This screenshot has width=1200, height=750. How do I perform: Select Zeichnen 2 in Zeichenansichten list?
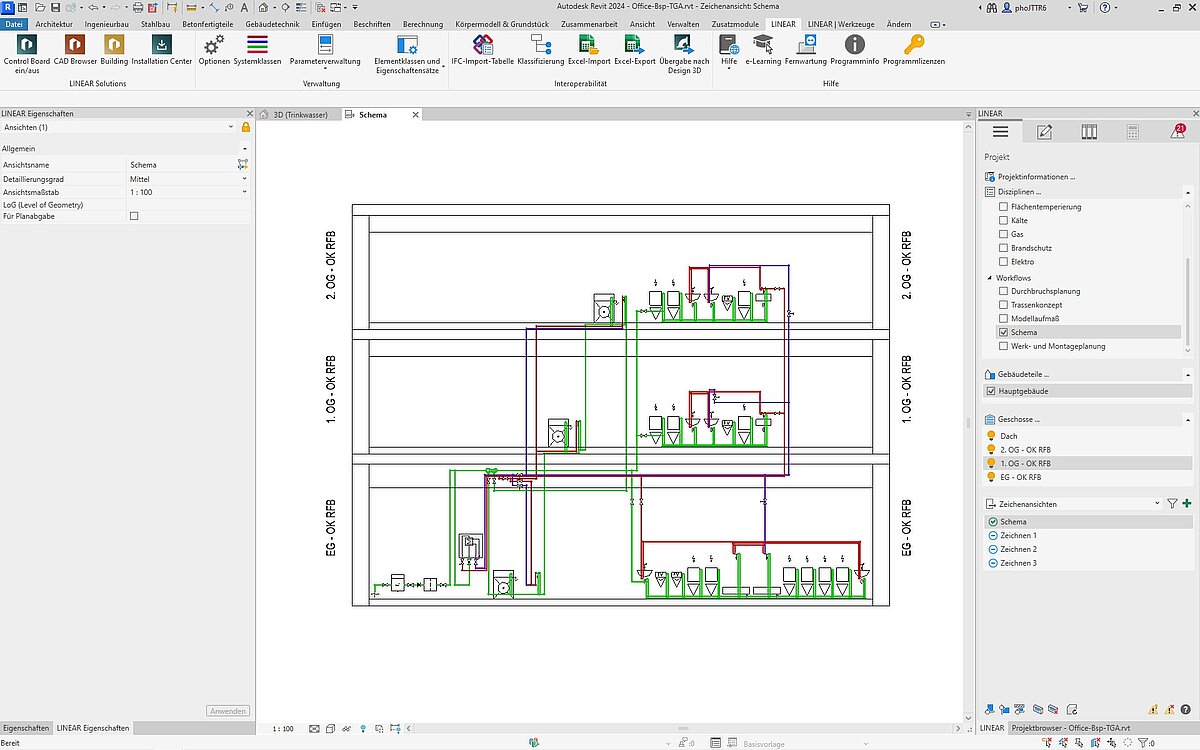point(1018,549)
